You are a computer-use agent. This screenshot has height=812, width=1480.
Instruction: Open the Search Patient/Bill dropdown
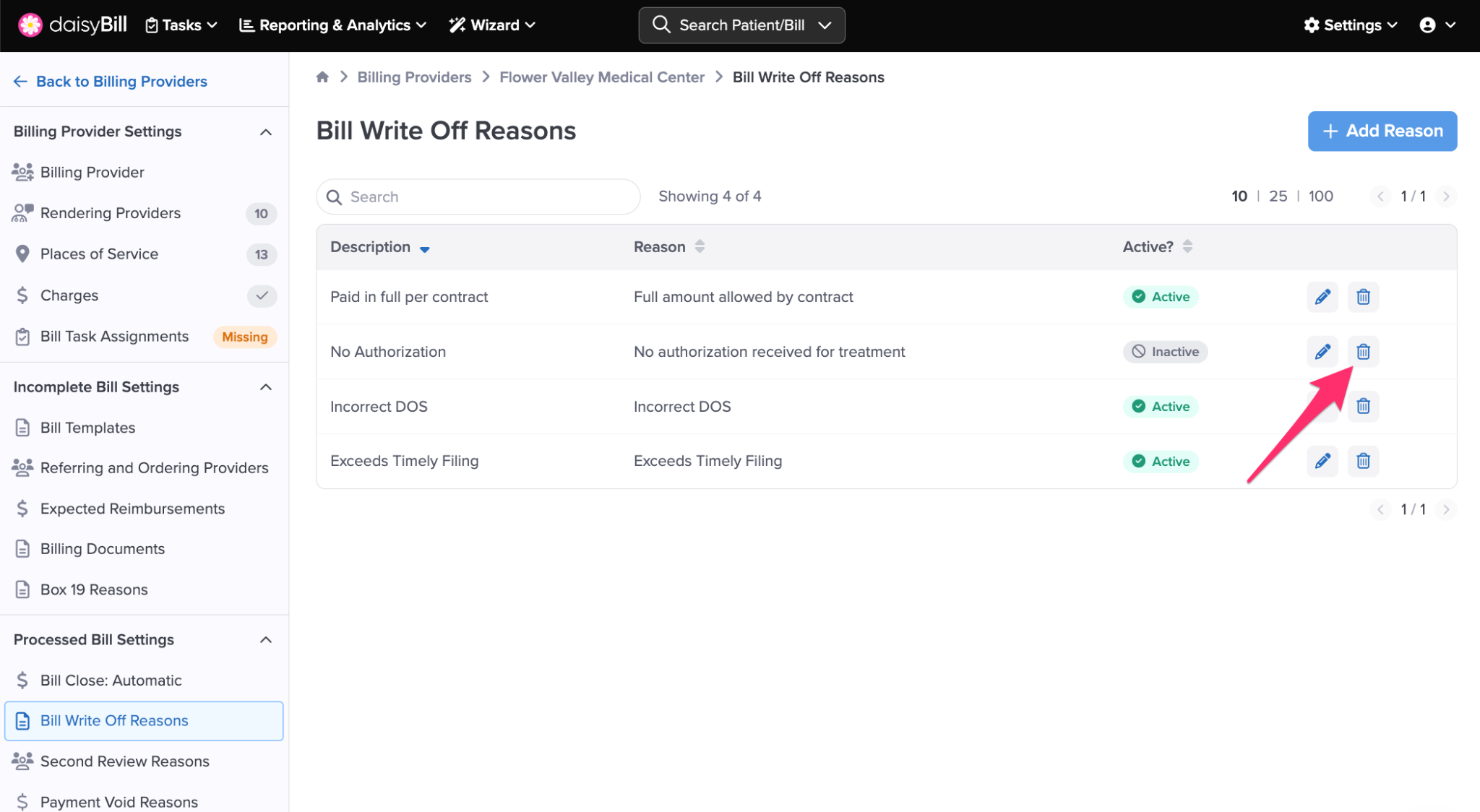824,25
